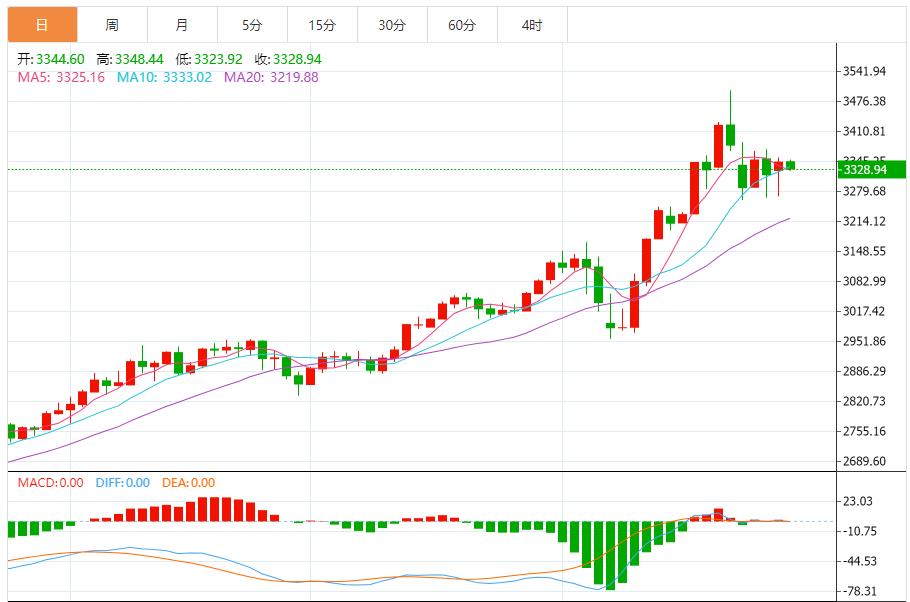Click the MA5: 3325.16 indicator label
Screen dimensions: 910x602
pos(61,77)
